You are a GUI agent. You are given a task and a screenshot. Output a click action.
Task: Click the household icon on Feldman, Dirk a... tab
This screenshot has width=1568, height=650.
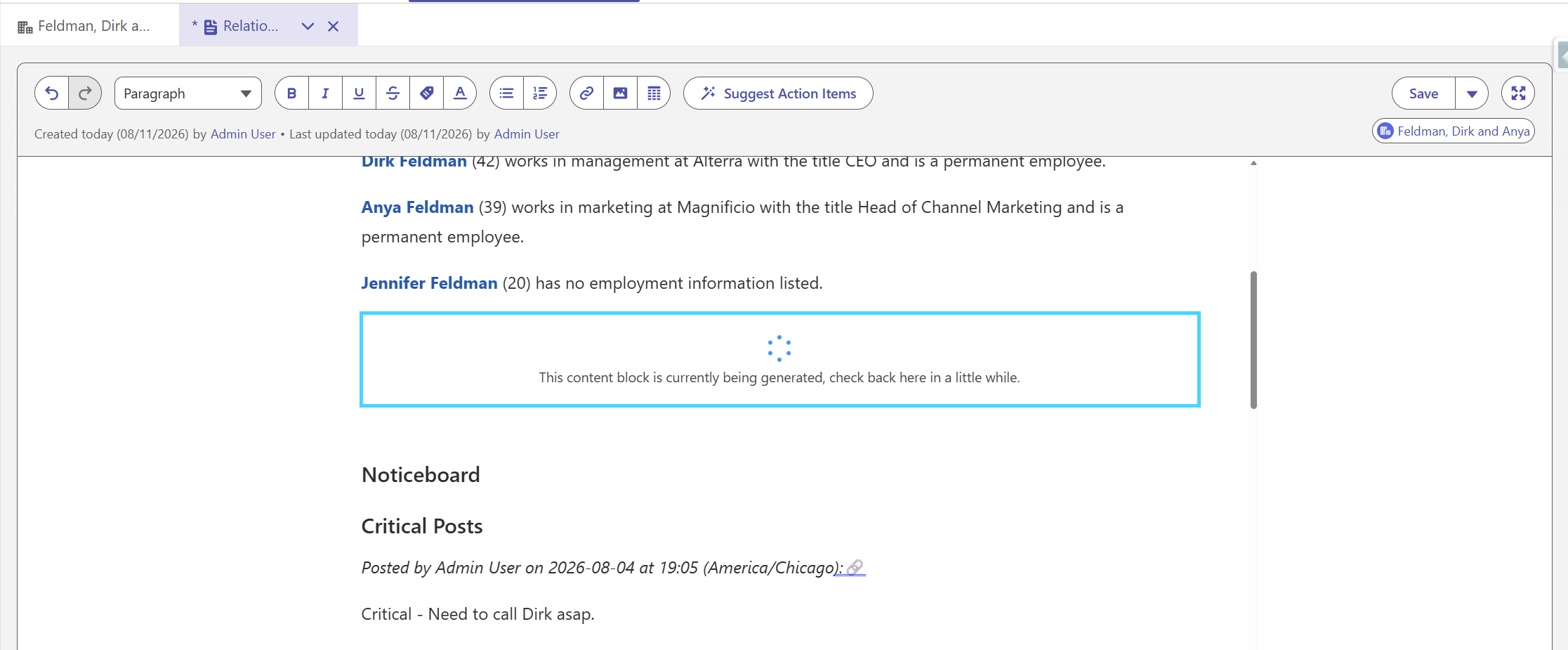tap(25, 27)
